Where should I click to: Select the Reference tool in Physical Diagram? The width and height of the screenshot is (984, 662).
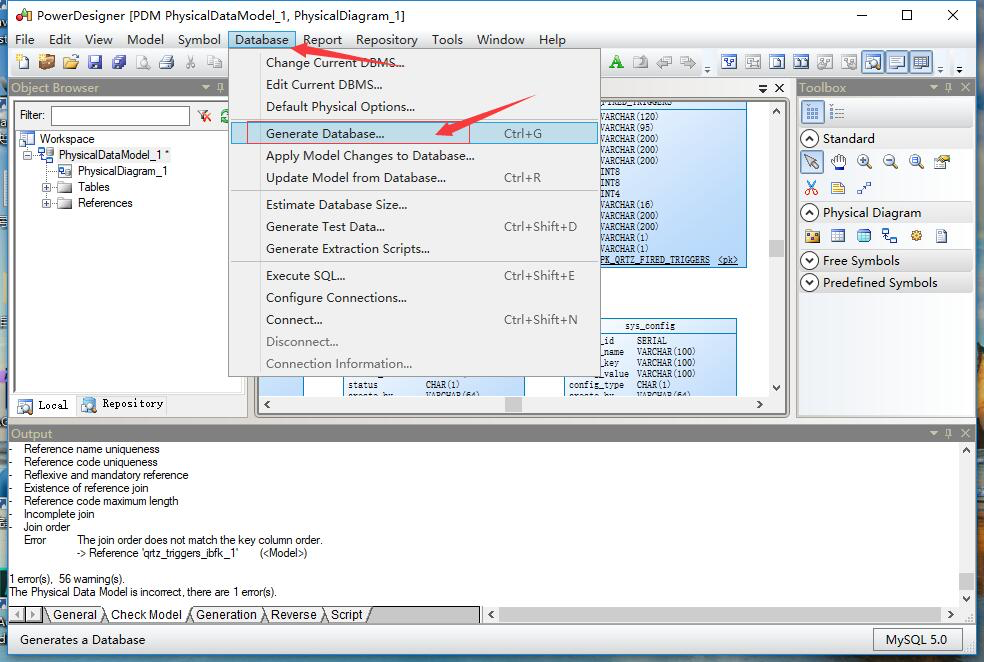[x=889, y=236]
